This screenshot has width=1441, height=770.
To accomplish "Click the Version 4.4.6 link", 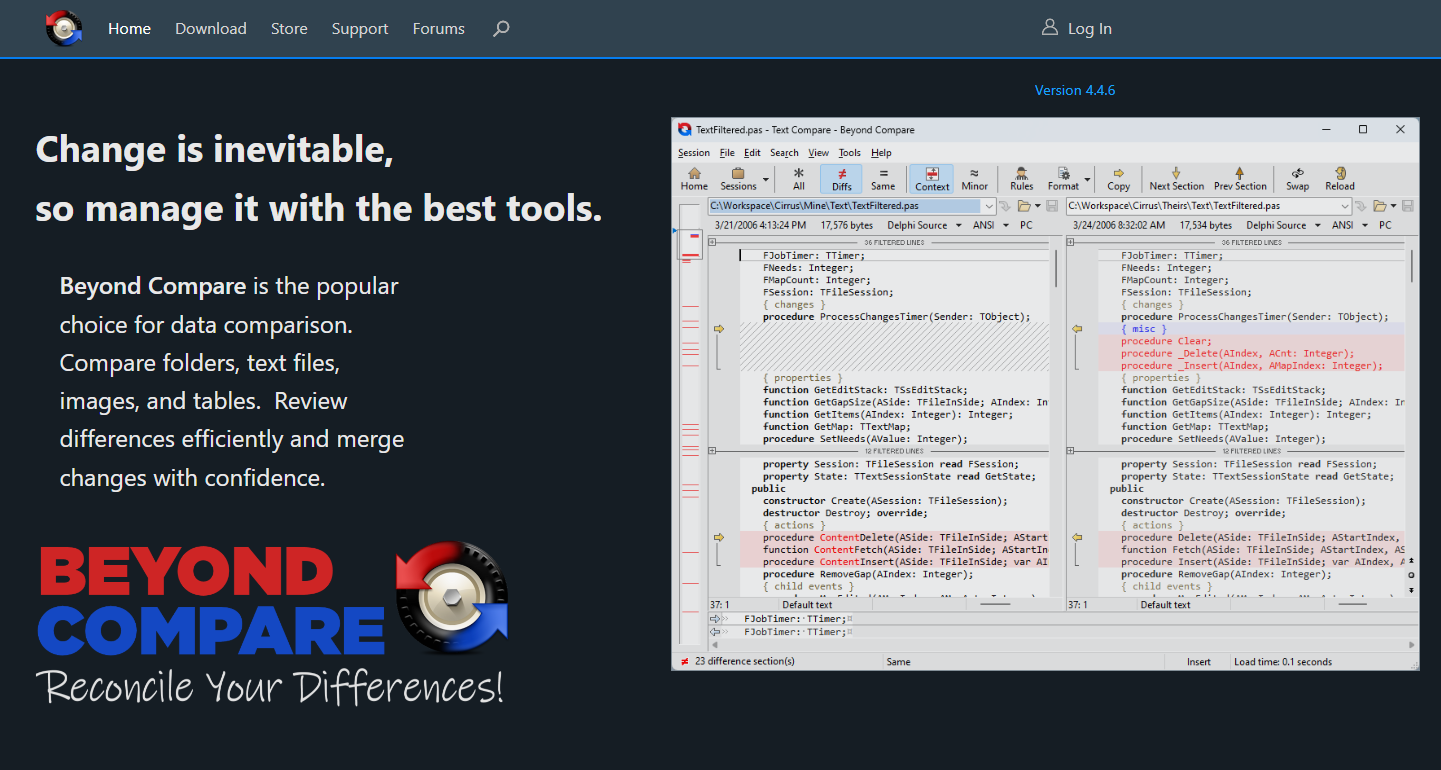I will click(x=1075, y=90).
